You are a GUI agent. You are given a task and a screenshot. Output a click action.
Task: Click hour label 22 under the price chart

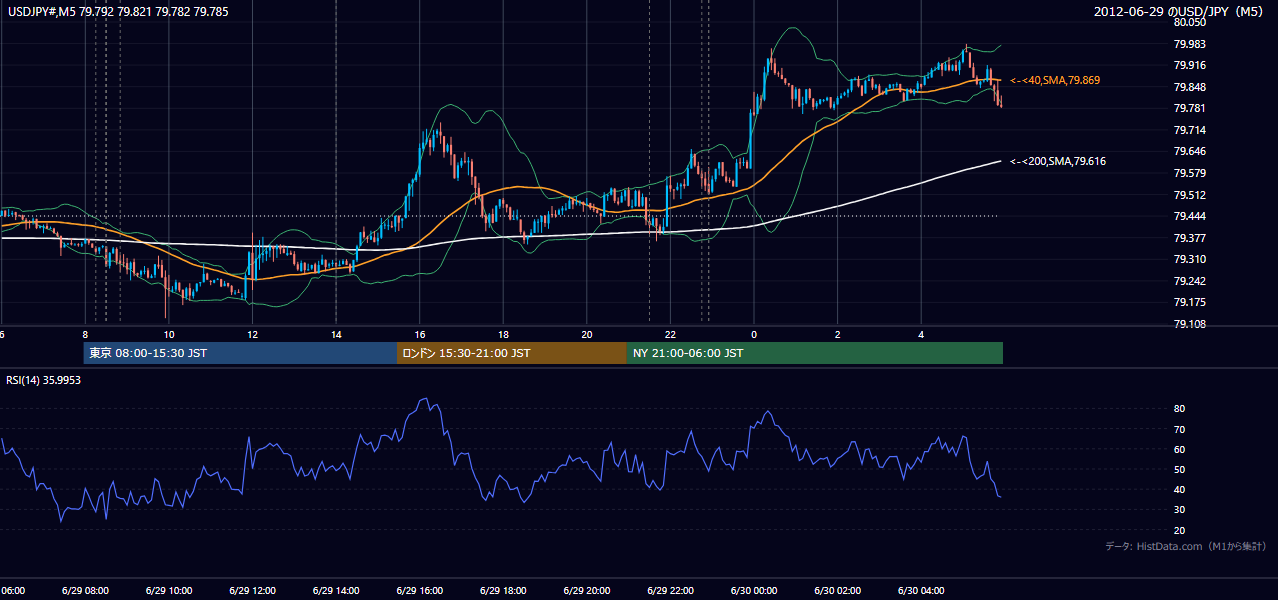(670, 334)
